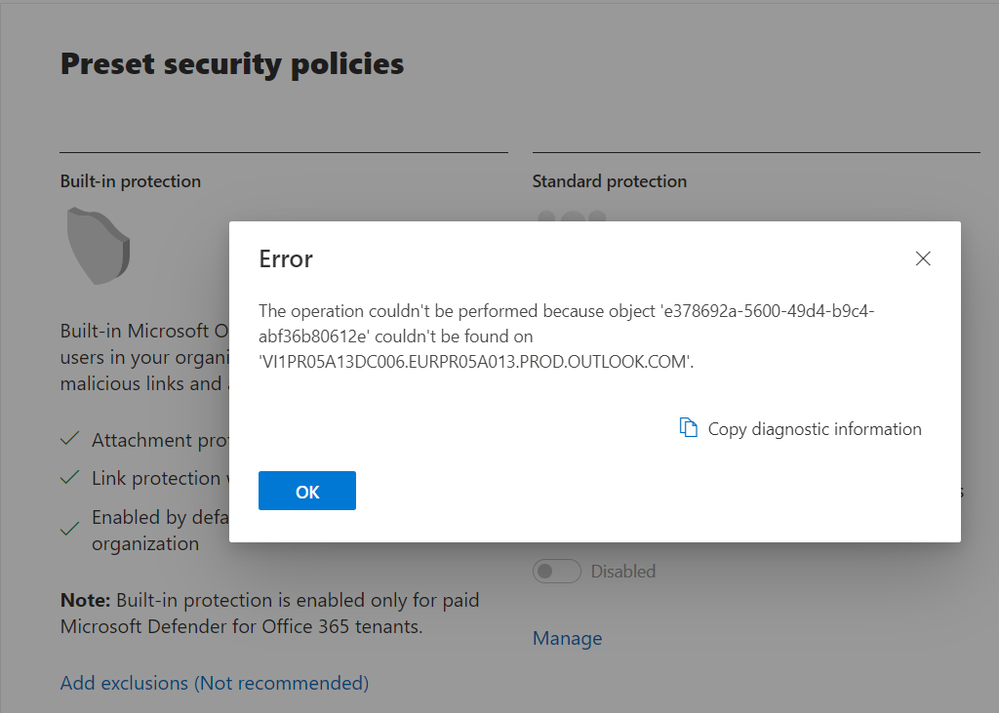Toggle the Disabled switch under Standard protection
999x713 pixels.
557,571
